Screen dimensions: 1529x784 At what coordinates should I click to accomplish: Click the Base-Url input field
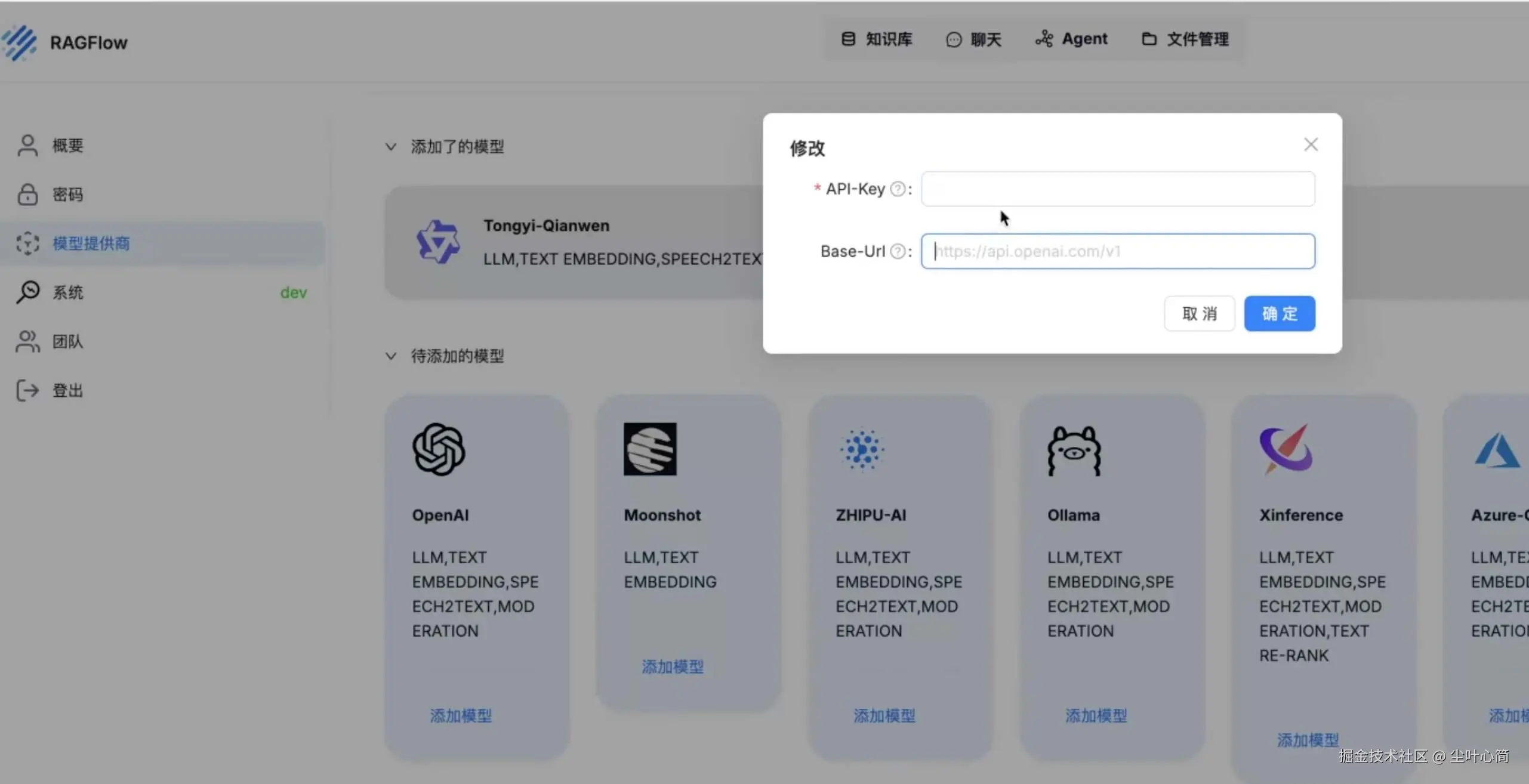(x=1117, y=251)
